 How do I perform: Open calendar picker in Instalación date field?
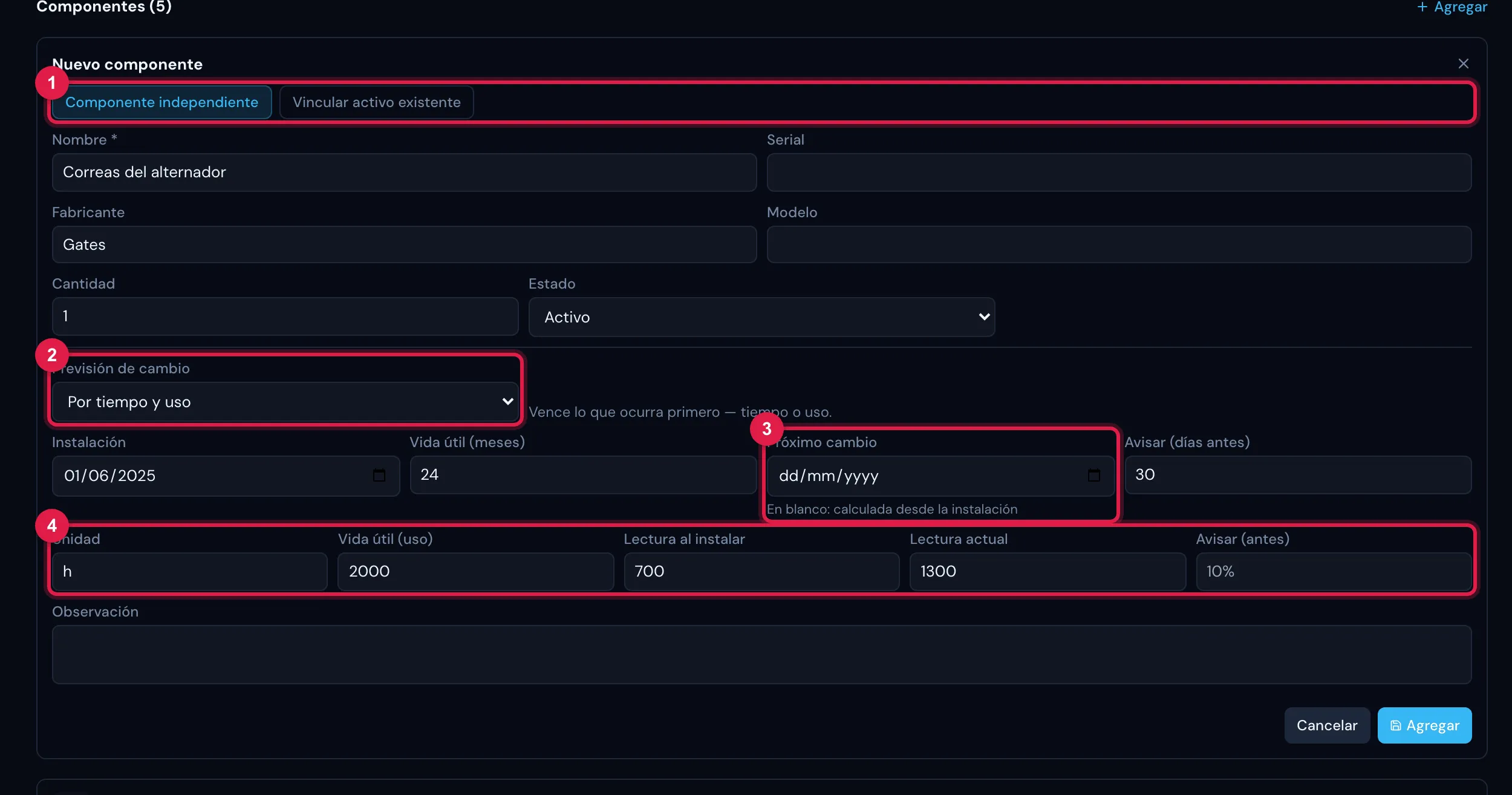point(379,476)
